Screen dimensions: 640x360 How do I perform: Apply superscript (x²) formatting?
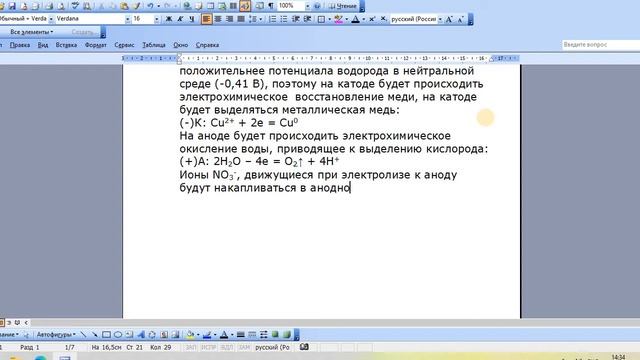(x=372, y=19)
